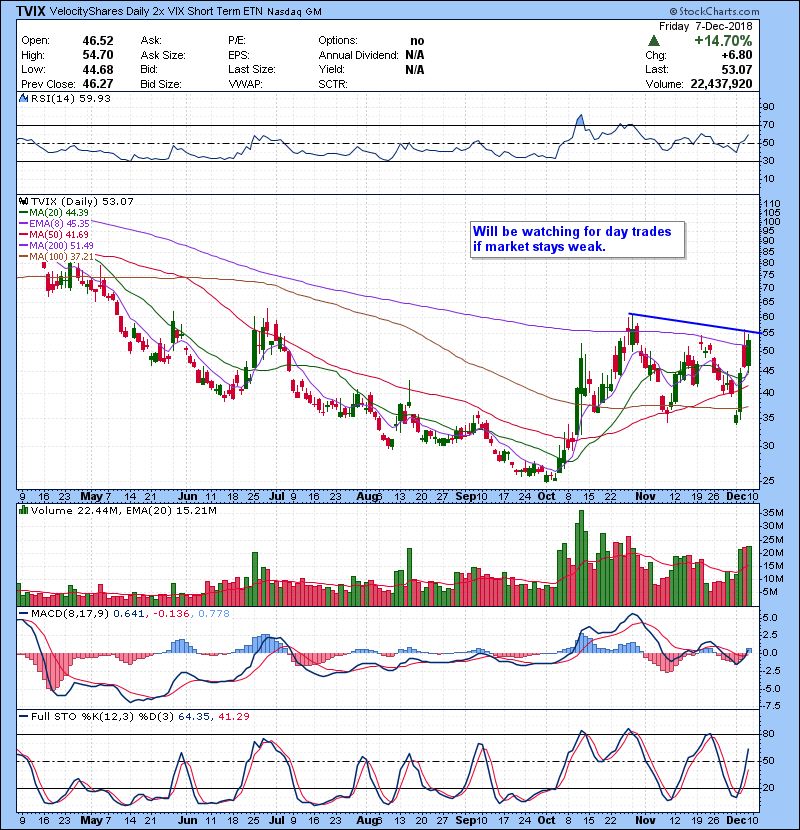
Task: Click the Volume 22.44M, EMA(20) 15.21M label
Action: click(123, 510)
